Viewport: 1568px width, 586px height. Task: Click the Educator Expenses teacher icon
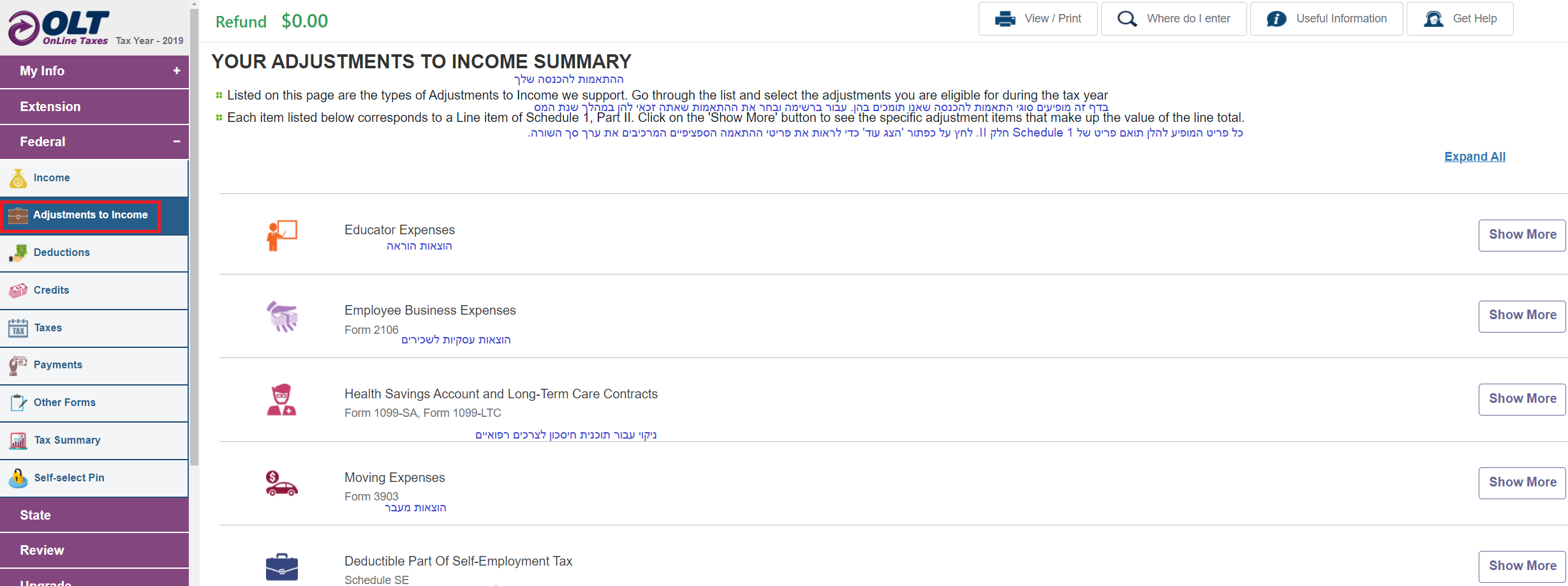click(x=282, y=235)
